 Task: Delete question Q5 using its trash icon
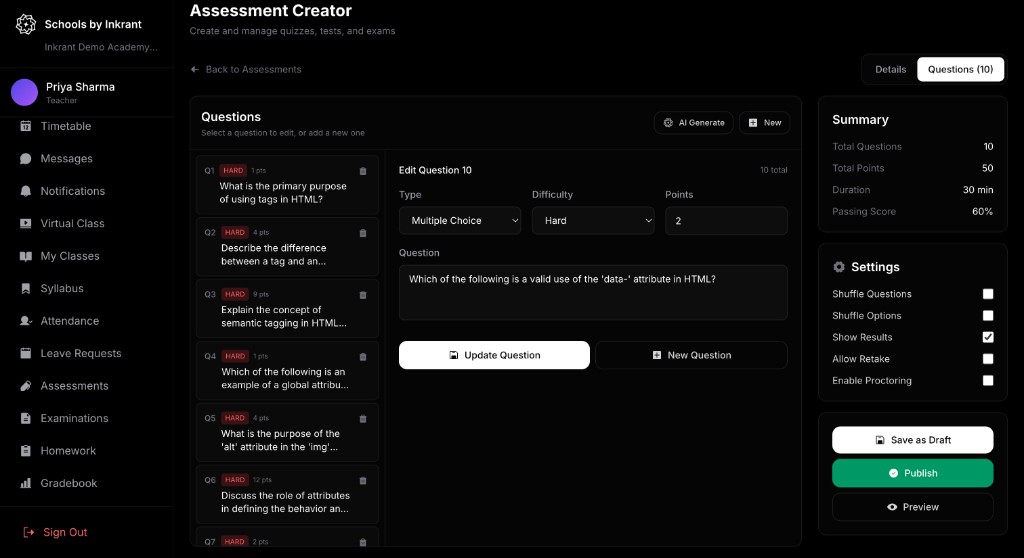363,419
